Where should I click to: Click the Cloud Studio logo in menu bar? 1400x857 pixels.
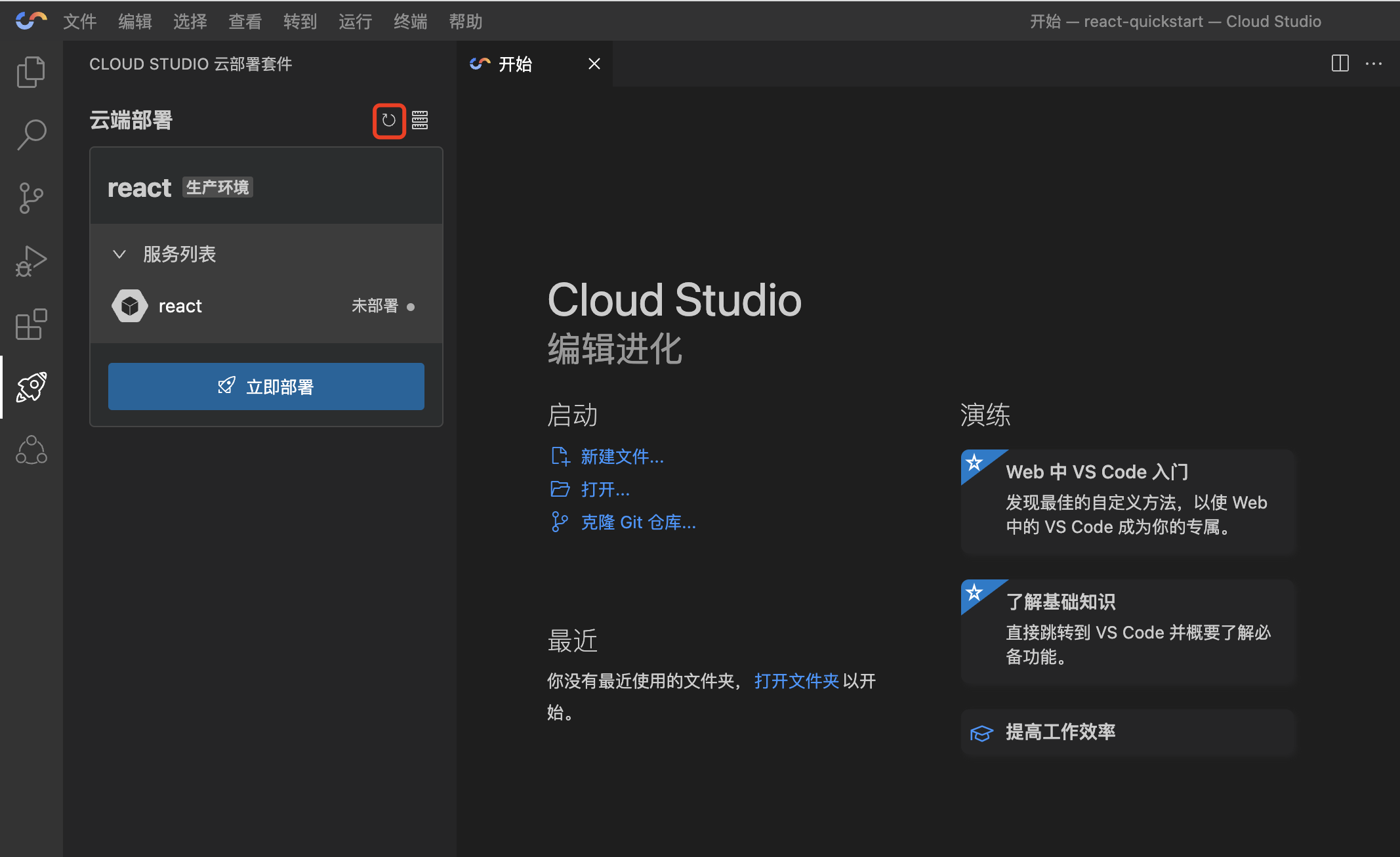tap(31, 21)
